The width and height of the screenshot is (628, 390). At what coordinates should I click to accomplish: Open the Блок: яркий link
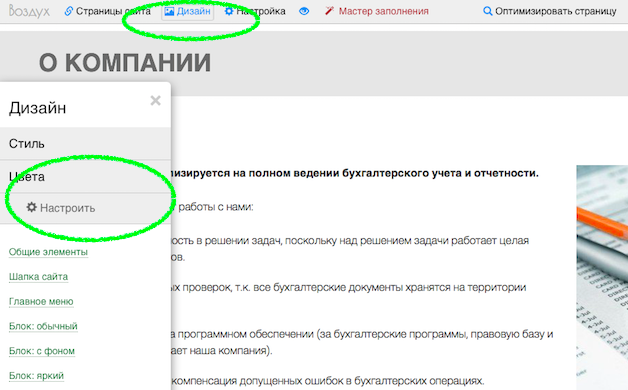tap(36, 376)
